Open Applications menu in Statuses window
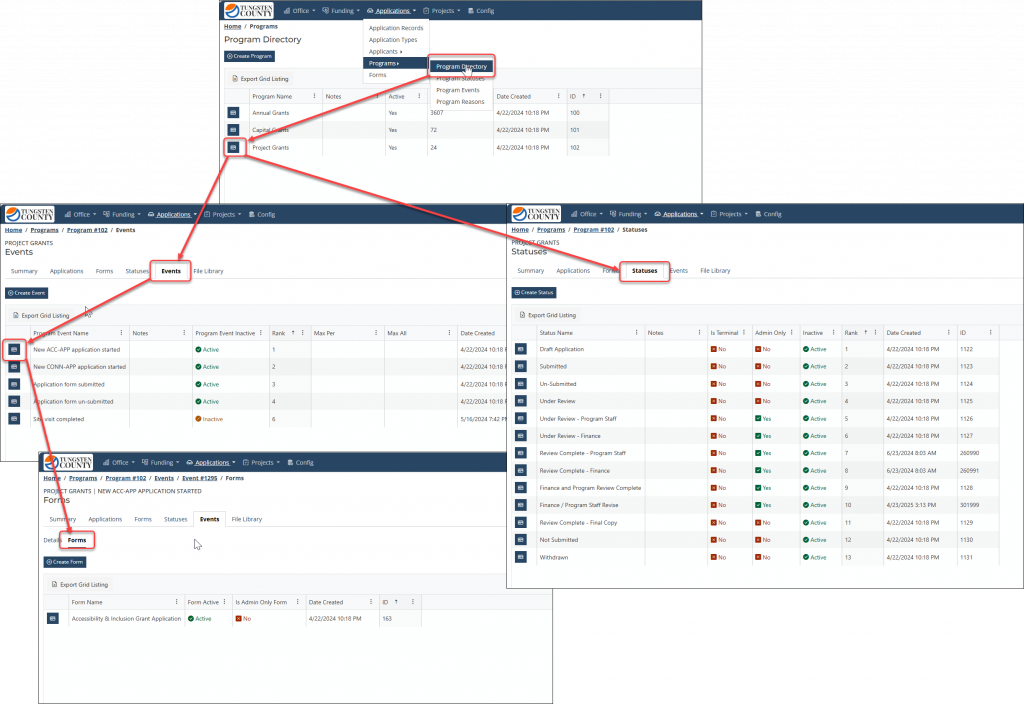 (x=679, y=214)
